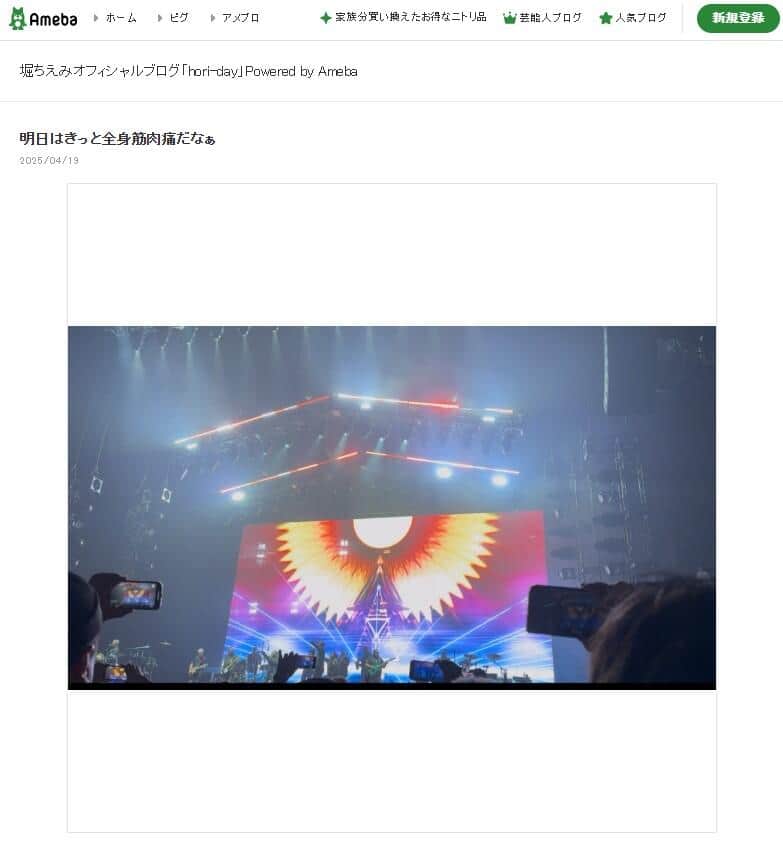Open the 芸能人ブログ link
Viewport: 783px width, 848px height.
(550, 17)
